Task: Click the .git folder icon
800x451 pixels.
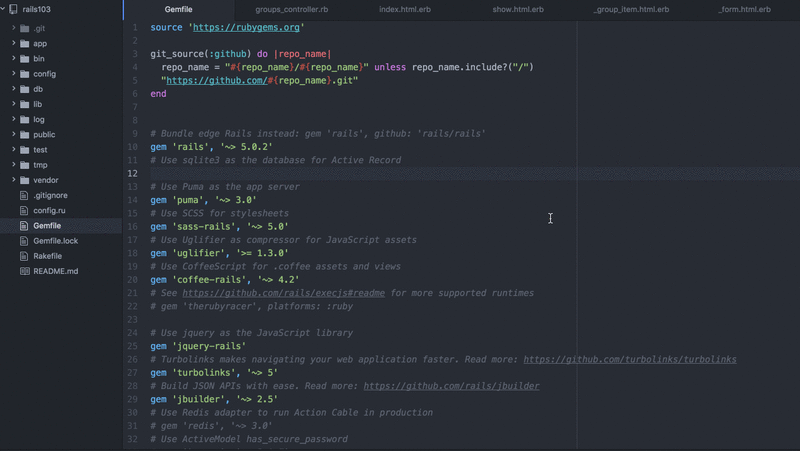Action: pyautogui.click(x=24, y=29)
